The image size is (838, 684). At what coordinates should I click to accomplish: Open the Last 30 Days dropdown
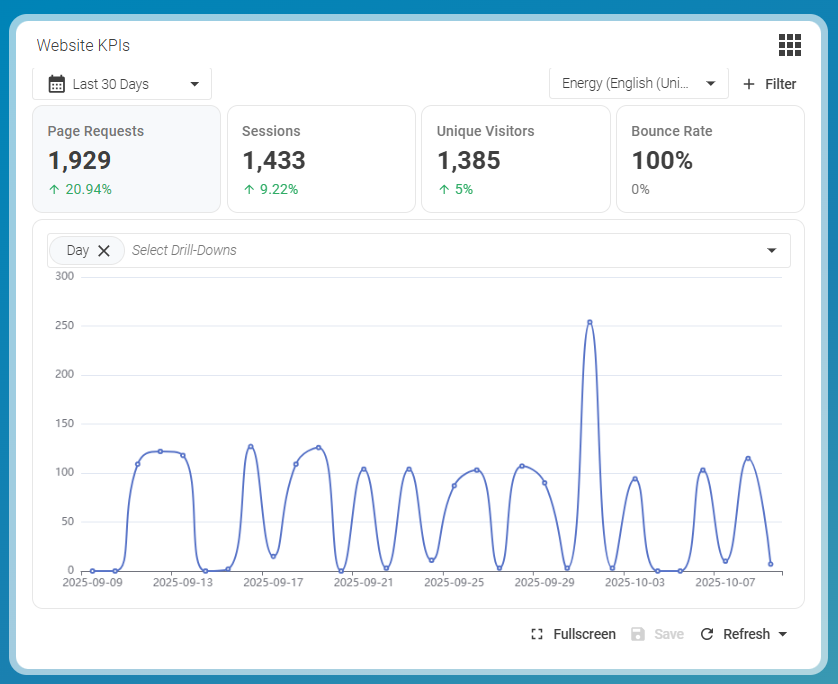pos(122,84)
